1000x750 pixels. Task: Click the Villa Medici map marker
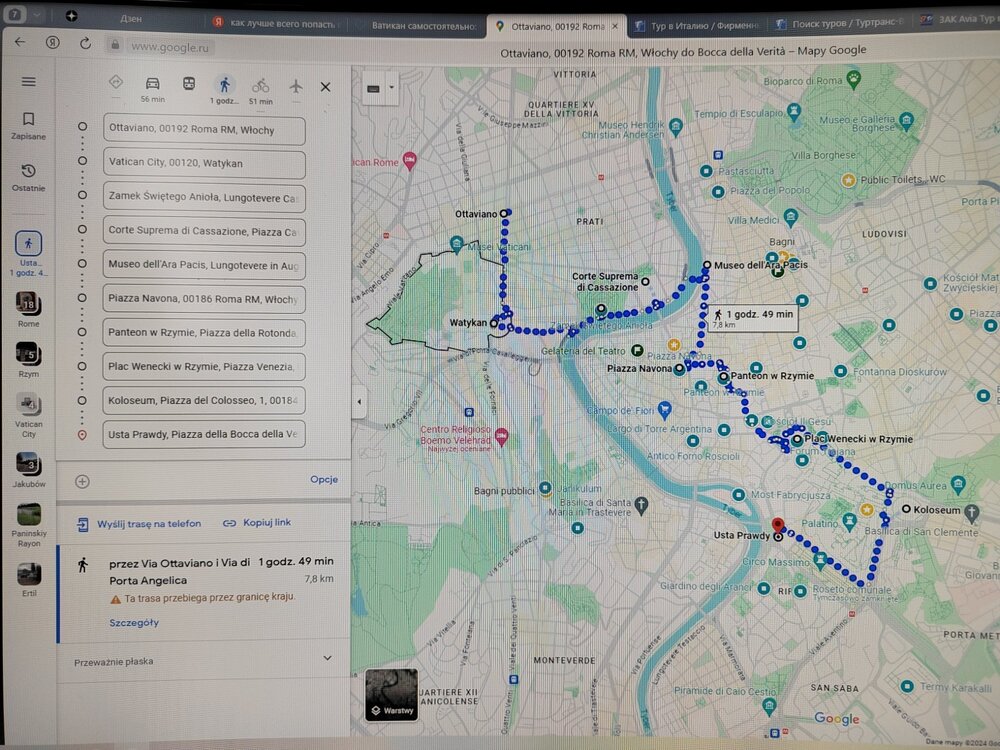coord(790,217)
